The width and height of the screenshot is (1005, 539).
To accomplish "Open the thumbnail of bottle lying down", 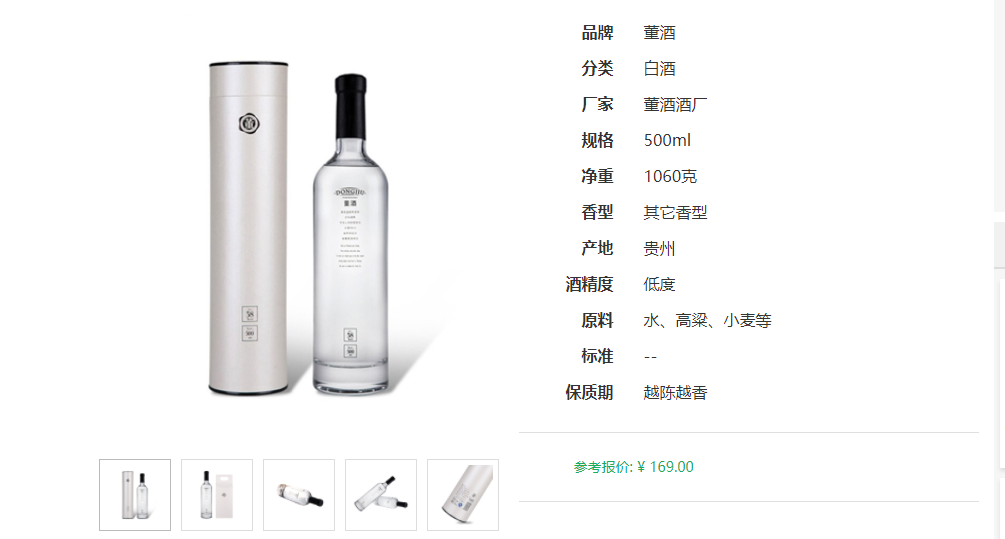I will [299, 495].
